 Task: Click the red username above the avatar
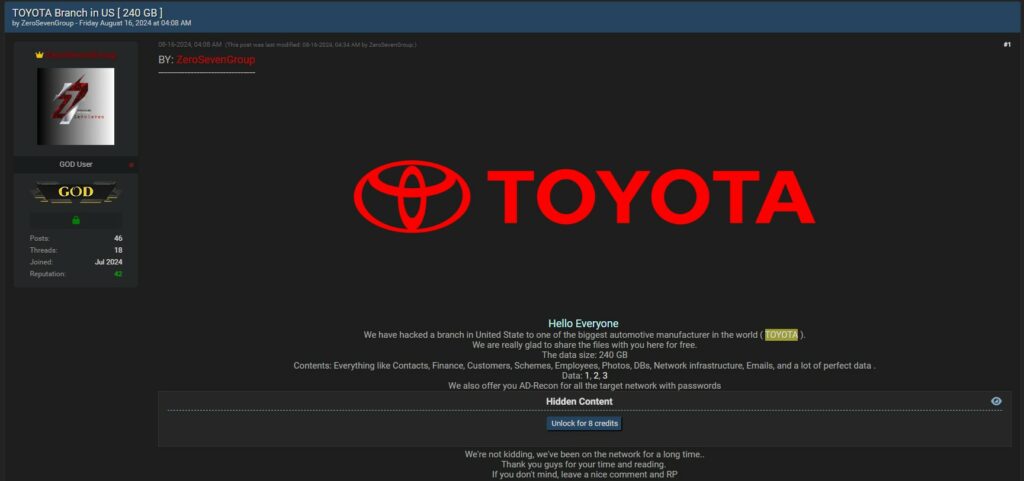click(x=80, y=55)
